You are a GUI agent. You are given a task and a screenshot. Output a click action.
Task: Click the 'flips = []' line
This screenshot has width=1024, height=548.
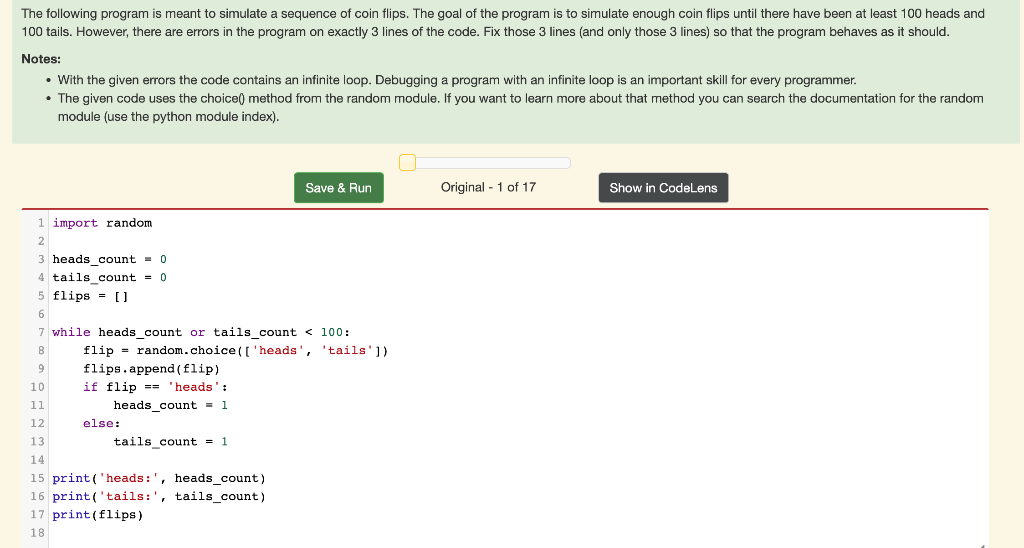click(x=90, y=296)
